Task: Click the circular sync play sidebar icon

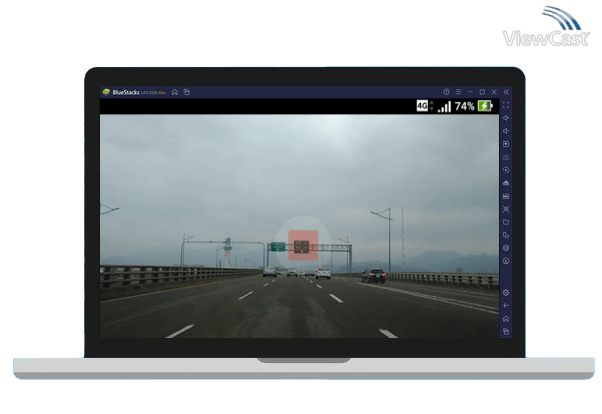Action: [506, 170]
